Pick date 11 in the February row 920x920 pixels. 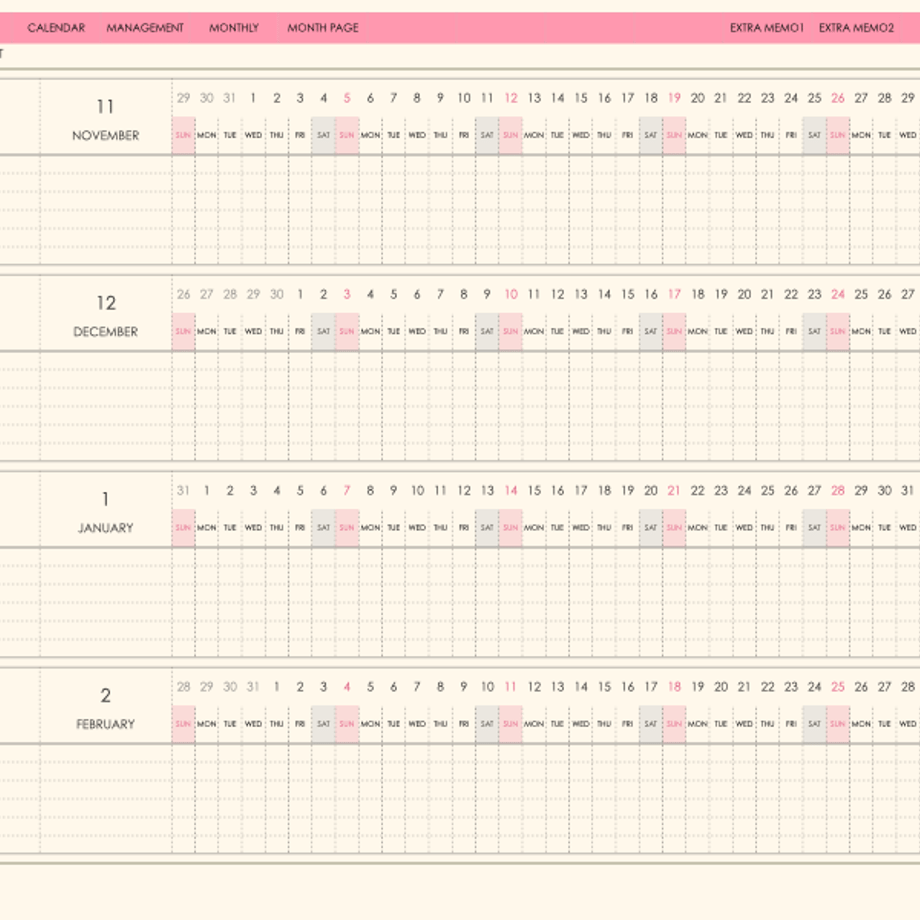(510, 686)
